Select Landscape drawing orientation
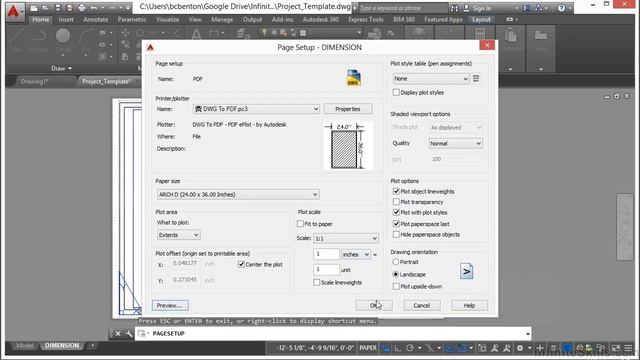The width and height of the screenshot is (640, 360). pyautogui.click(x=395, y=274)
